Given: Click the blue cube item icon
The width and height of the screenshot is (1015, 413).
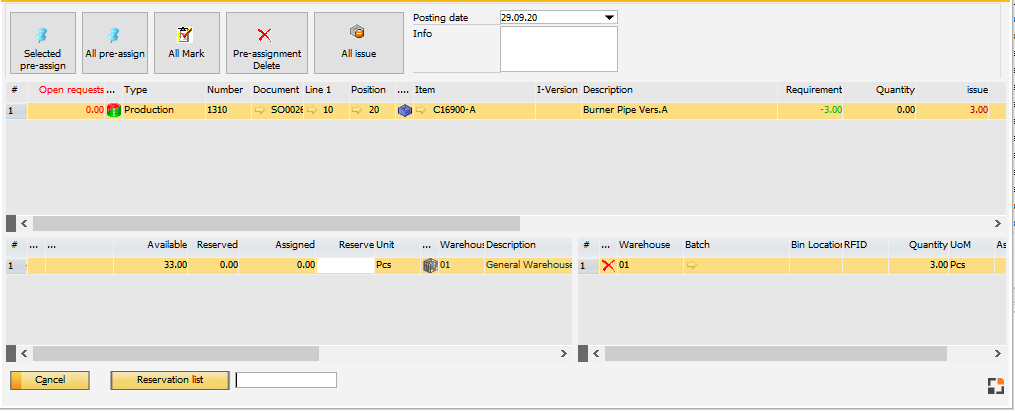Looking at the screenshot, I should pyautogui.click(x=404, y=110).
